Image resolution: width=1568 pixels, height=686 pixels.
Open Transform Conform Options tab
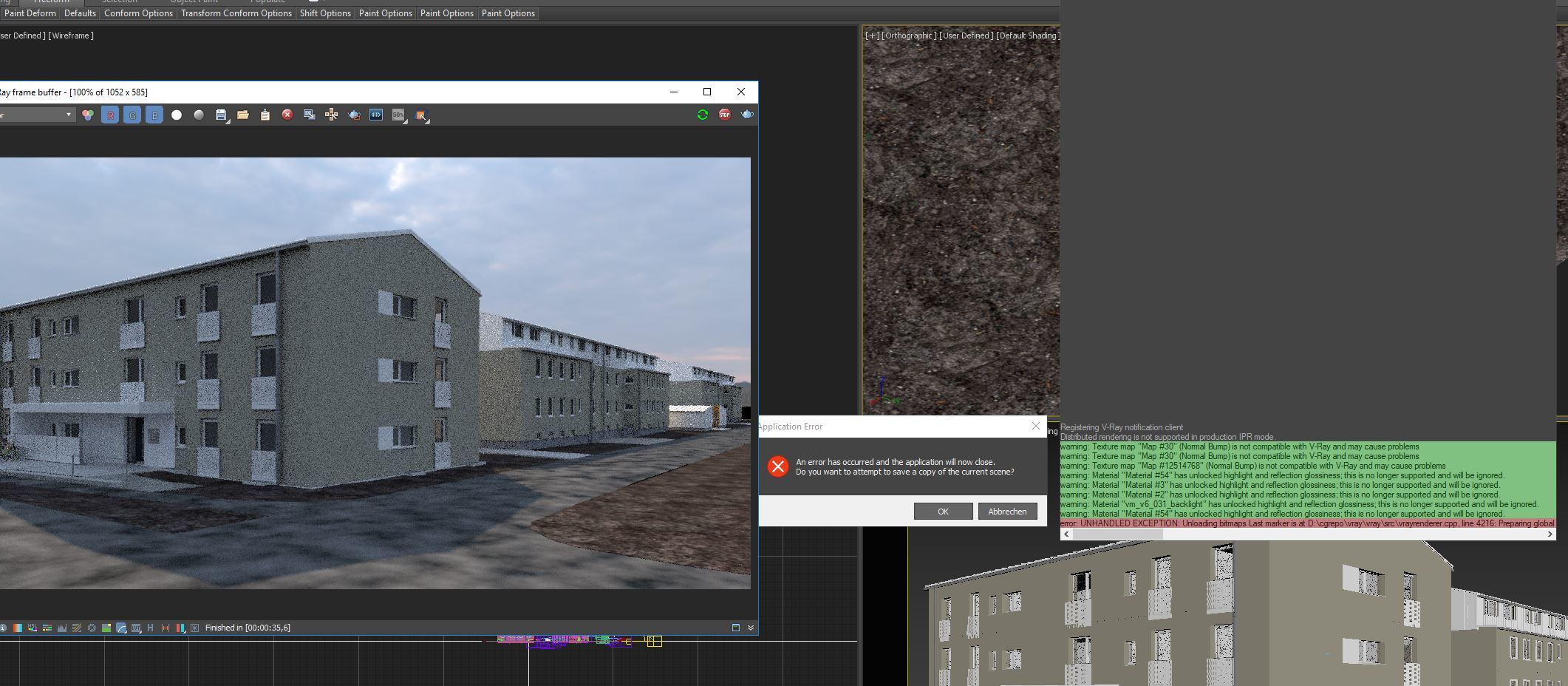(236, 13)
